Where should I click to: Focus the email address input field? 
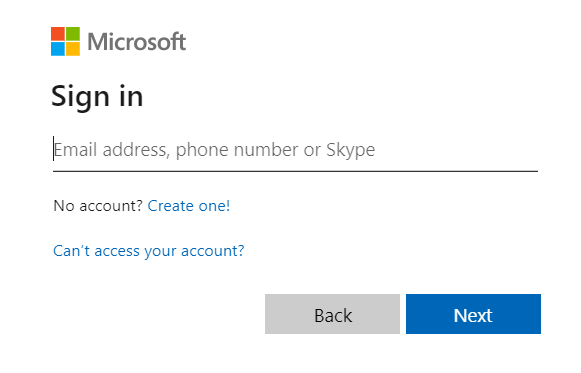295,150
